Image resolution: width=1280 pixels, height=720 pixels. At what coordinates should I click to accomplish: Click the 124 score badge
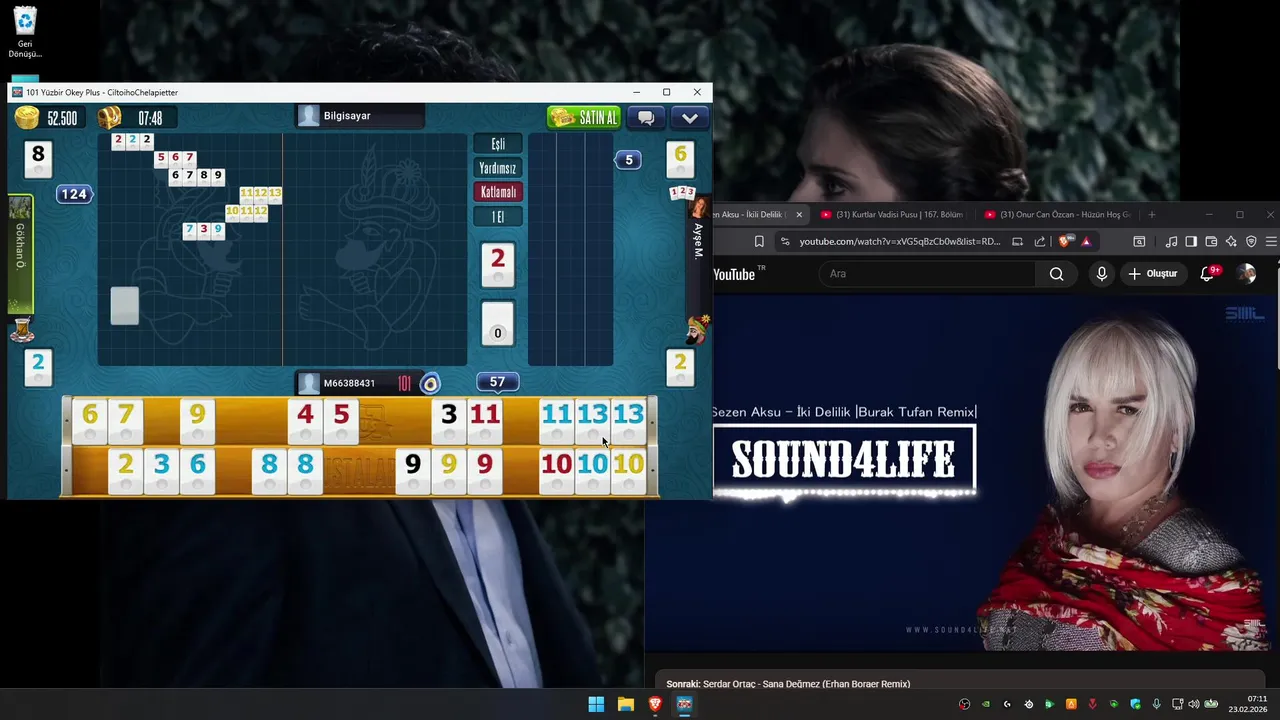74,194
